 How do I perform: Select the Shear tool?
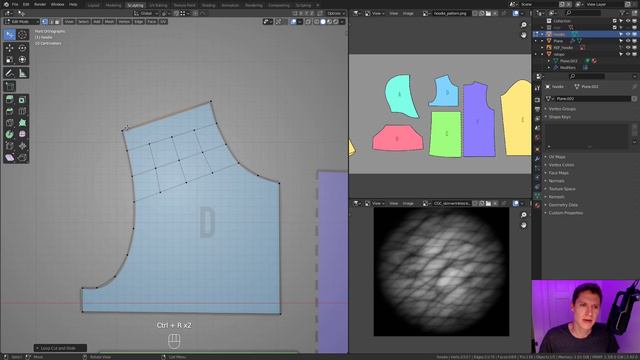9,158
